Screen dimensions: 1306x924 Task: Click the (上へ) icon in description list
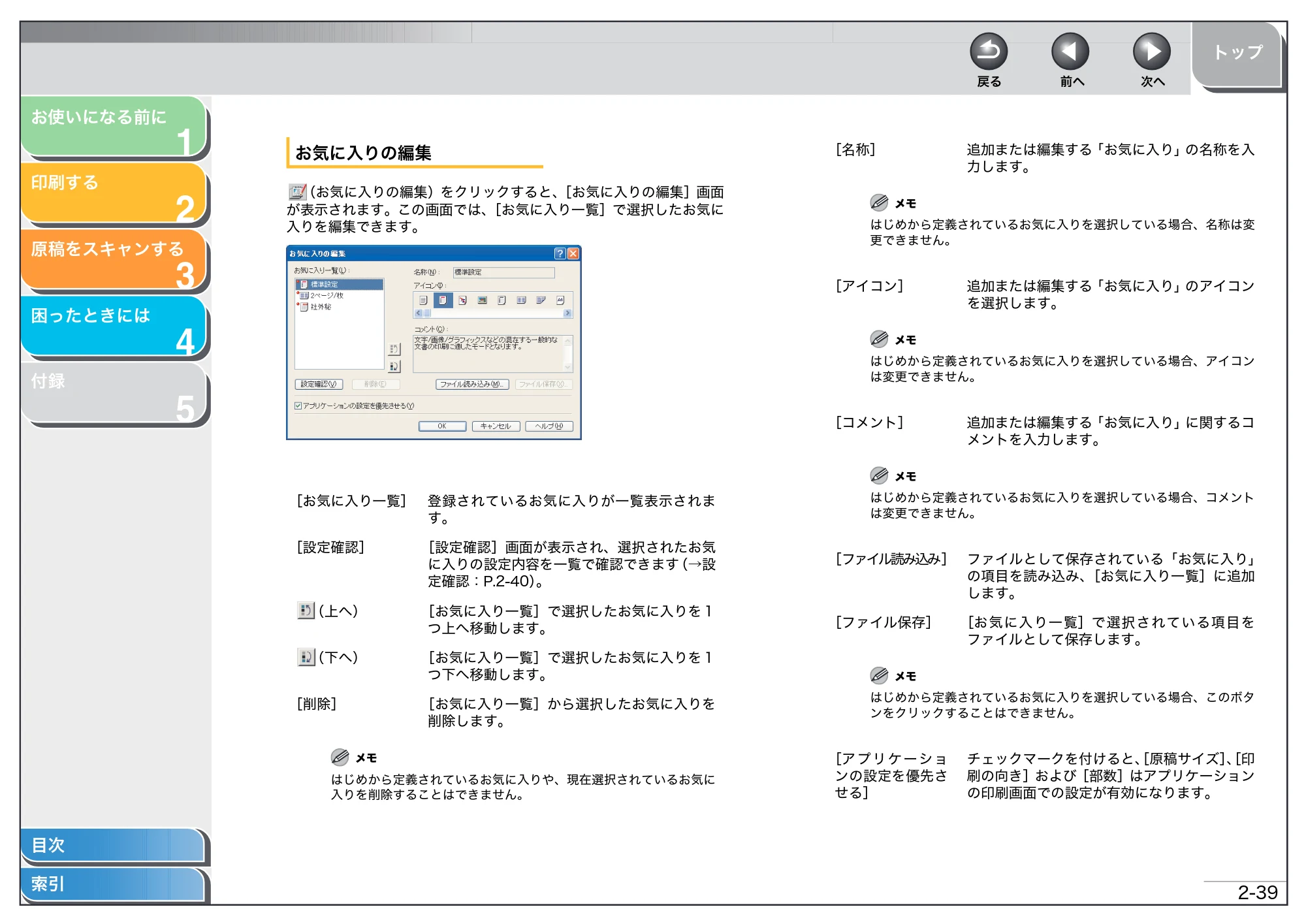click(x=306, y=611)
